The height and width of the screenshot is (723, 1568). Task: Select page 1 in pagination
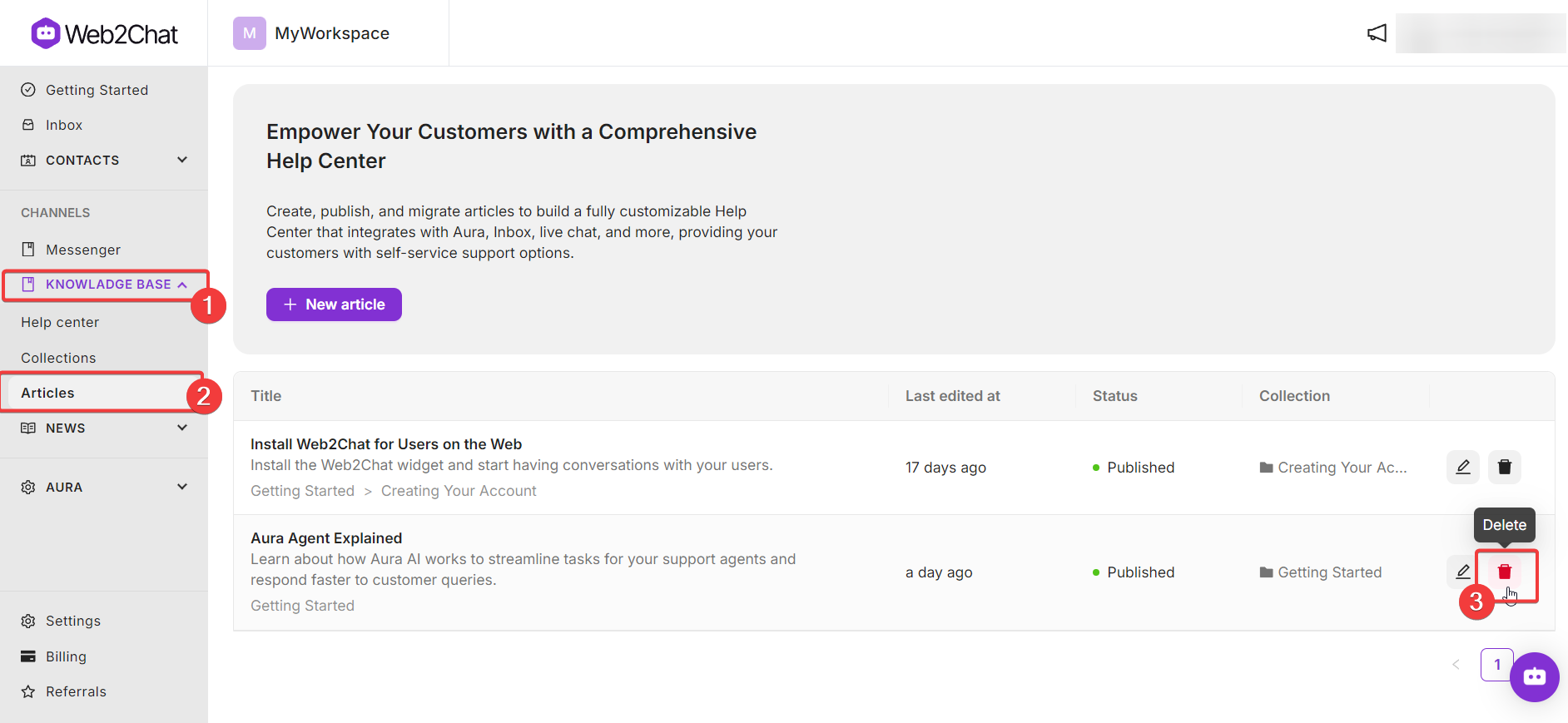pos(1496,664)
